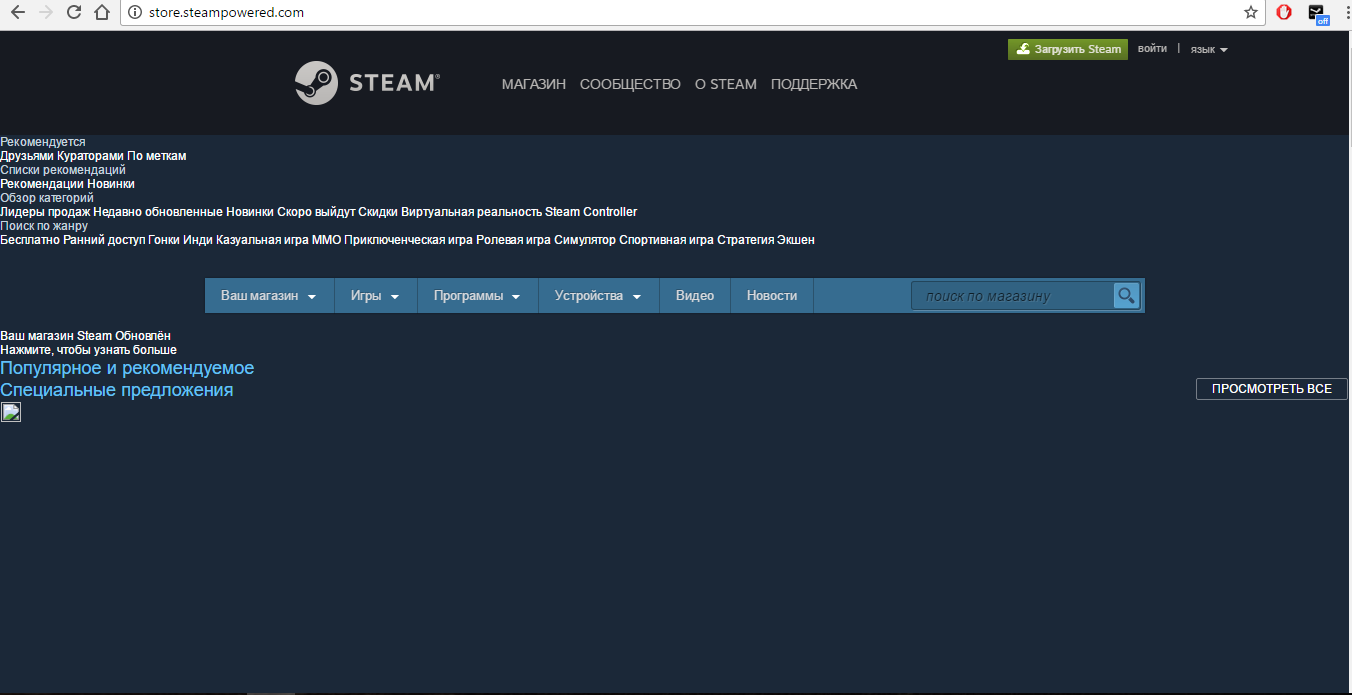This screenshot has width=1352, height=695.
Task: View site information icon in address bar
Action: coord(136,13)
